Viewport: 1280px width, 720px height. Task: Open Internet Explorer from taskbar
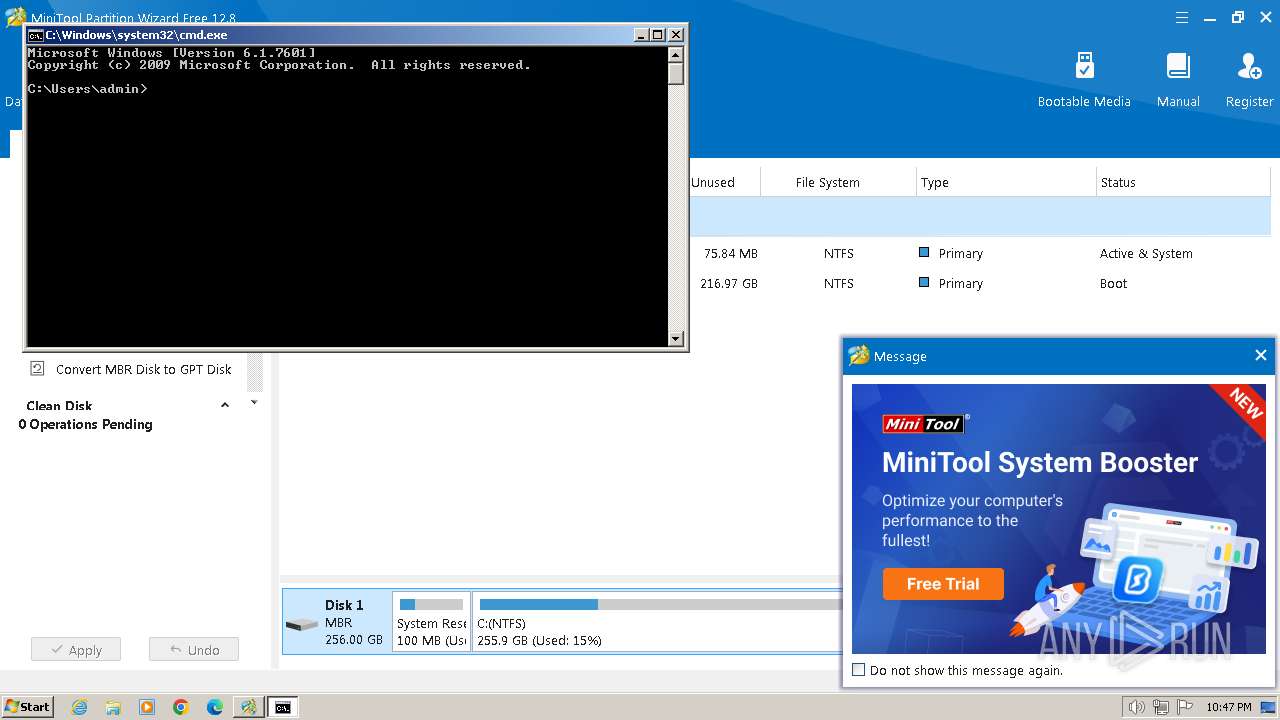pyautogui.click(x=80, y=707)
